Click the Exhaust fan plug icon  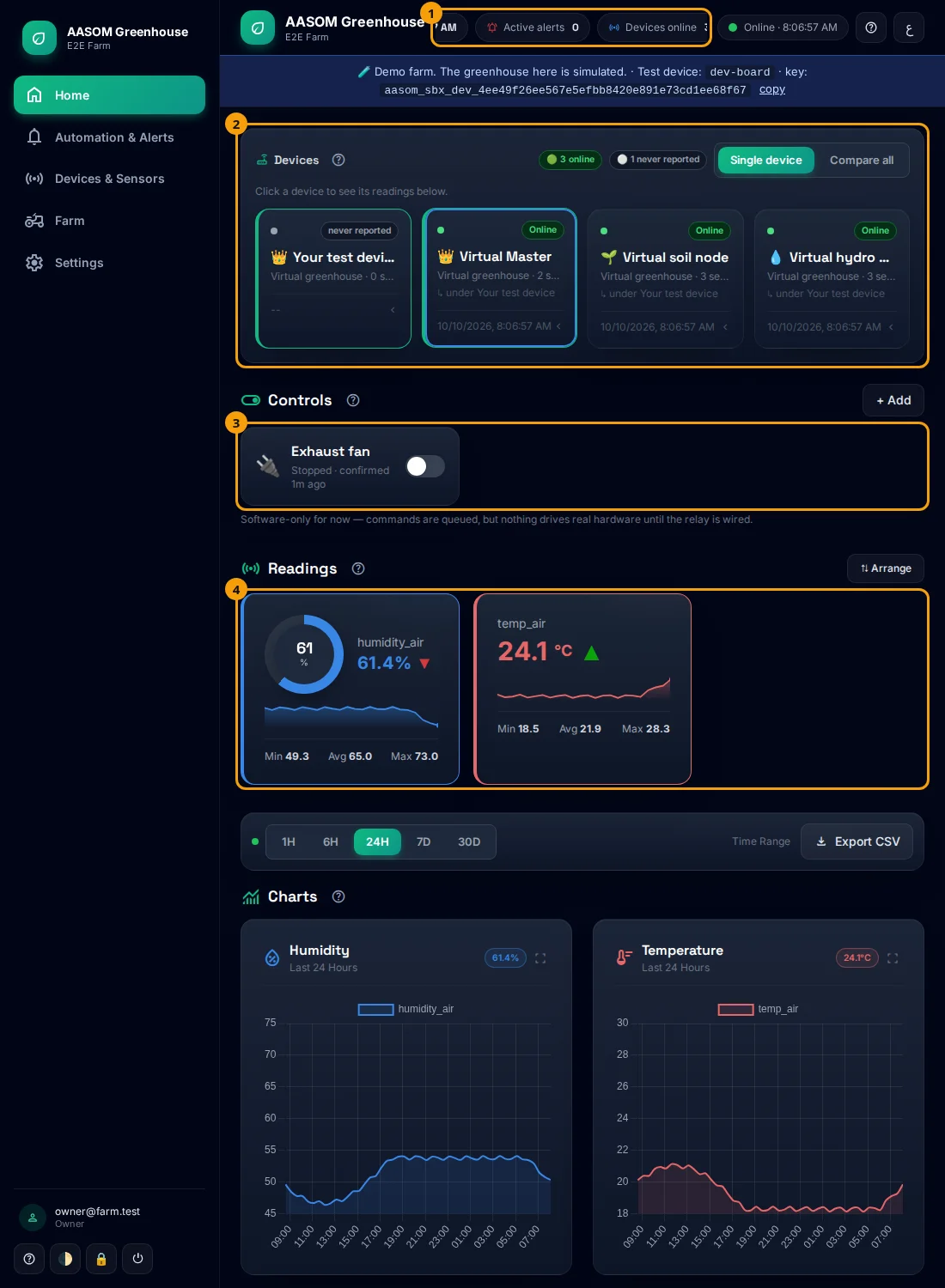point(268,465)
